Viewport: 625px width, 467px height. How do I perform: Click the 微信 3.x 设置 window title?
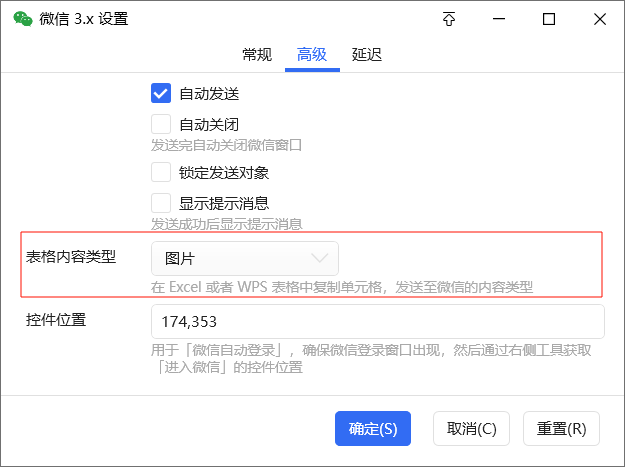84,19
